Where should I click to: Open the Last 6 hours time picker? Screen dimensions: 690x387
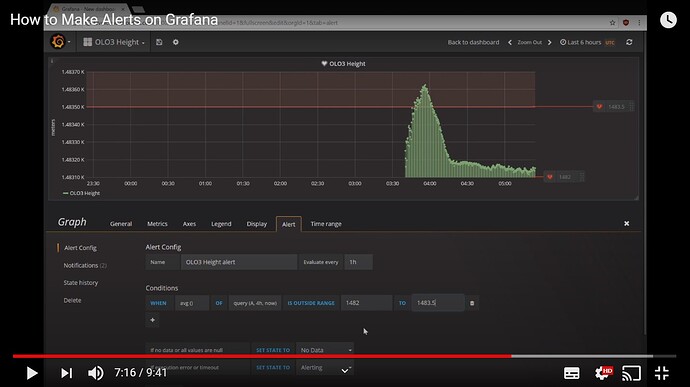[587, 42]
